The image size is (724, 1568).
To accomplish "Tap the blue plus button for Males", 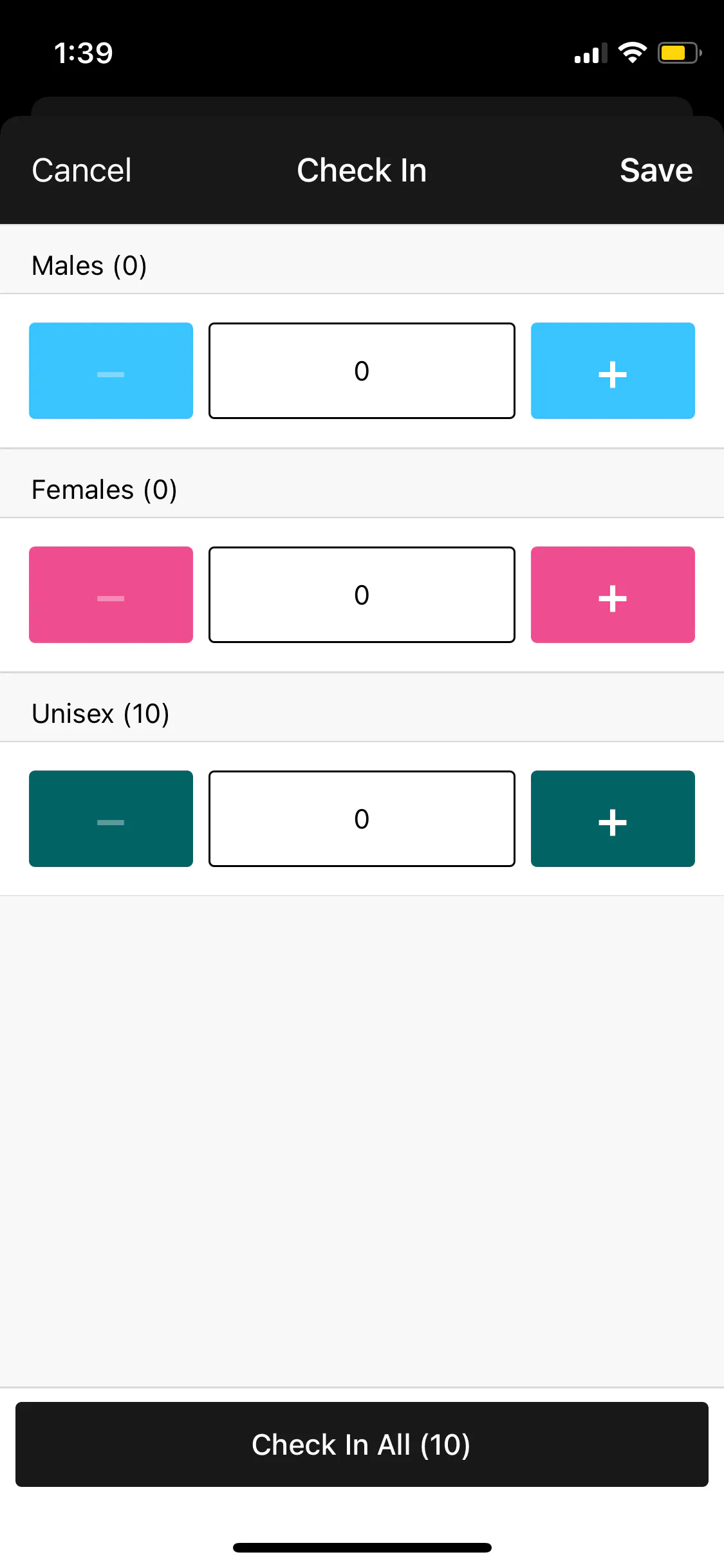I will (612, 371).
